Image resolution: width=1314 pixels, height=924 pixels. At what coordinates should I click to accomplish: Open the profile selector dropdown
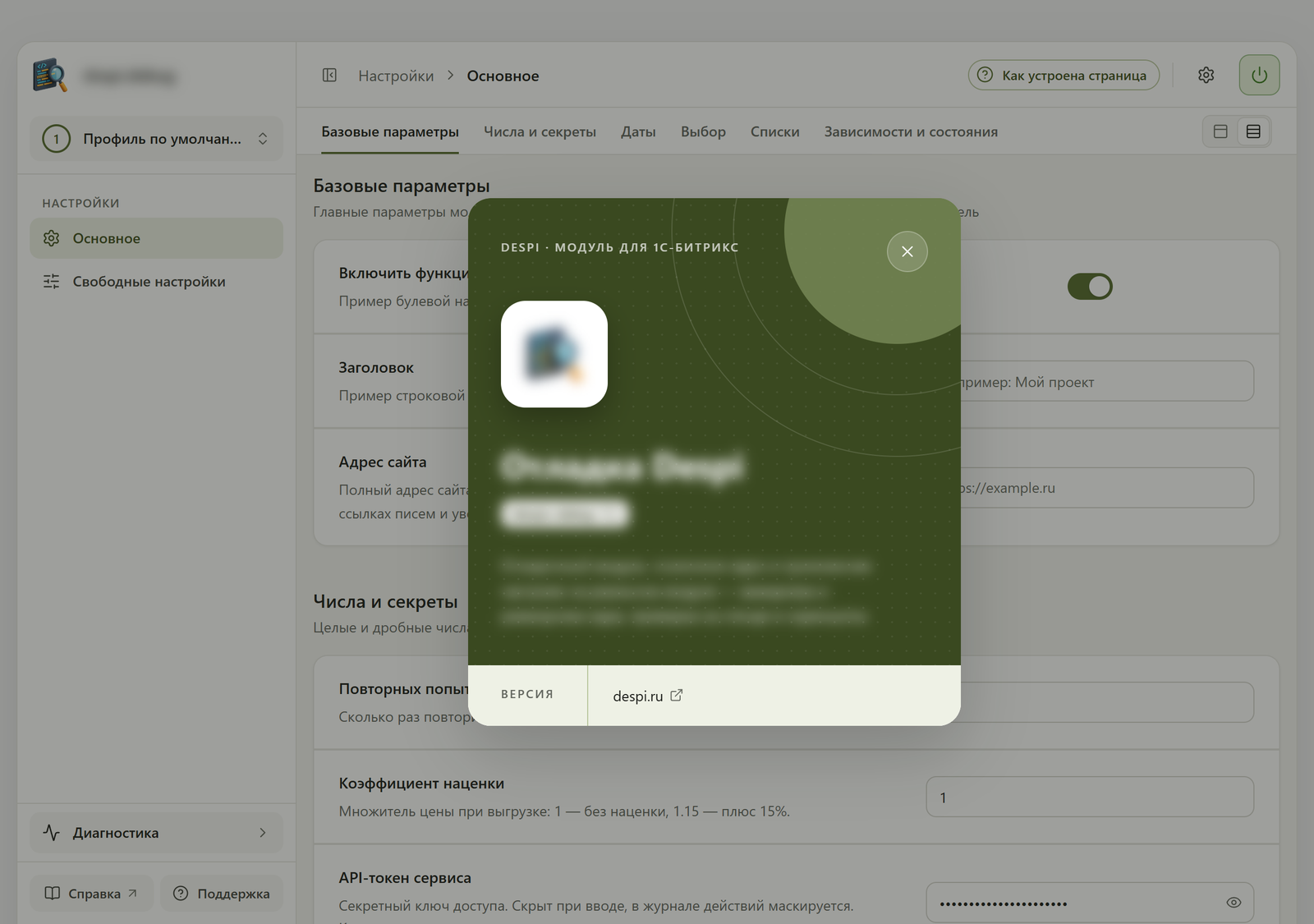156,139
